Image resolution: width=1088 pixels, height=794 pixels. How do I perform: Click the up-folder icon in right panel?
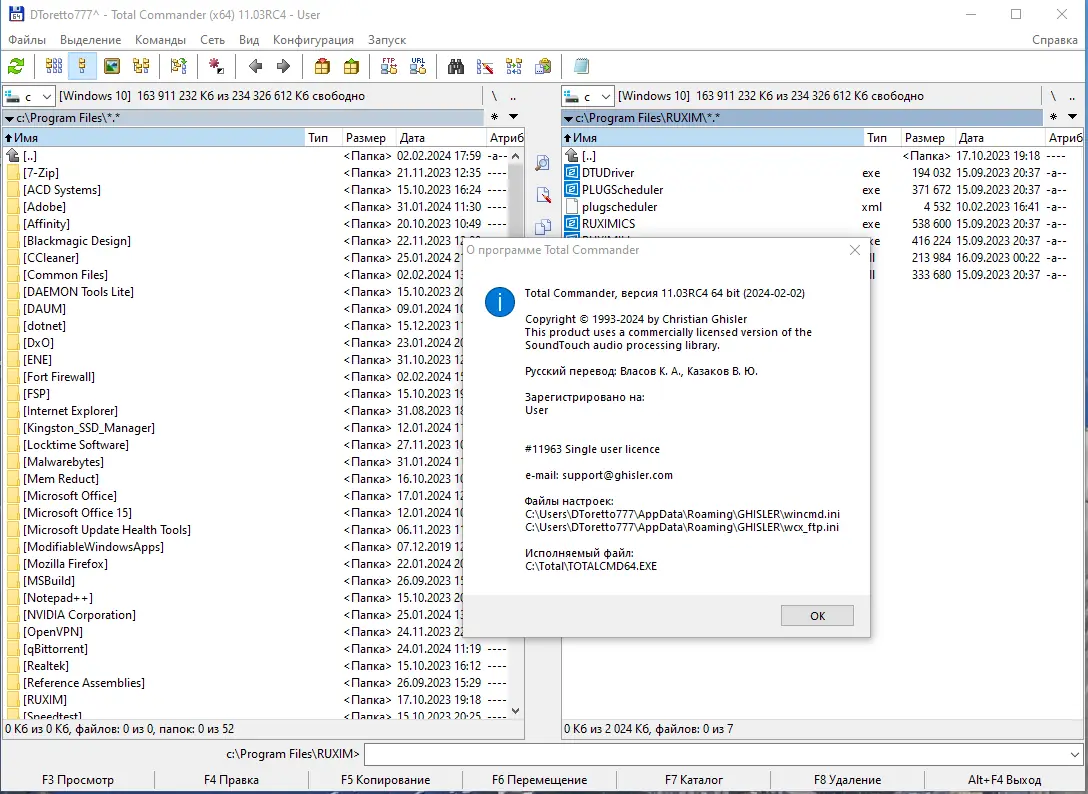pyautogui.click(x=572, y=155)
